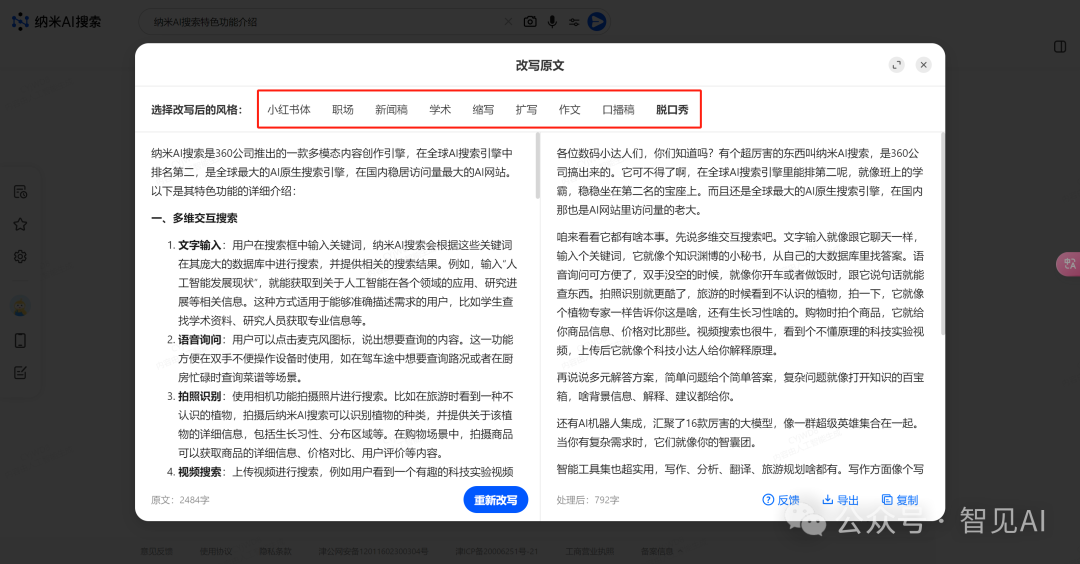Click the translate floating icon

pyautogui.click(x=1068, y=264)
